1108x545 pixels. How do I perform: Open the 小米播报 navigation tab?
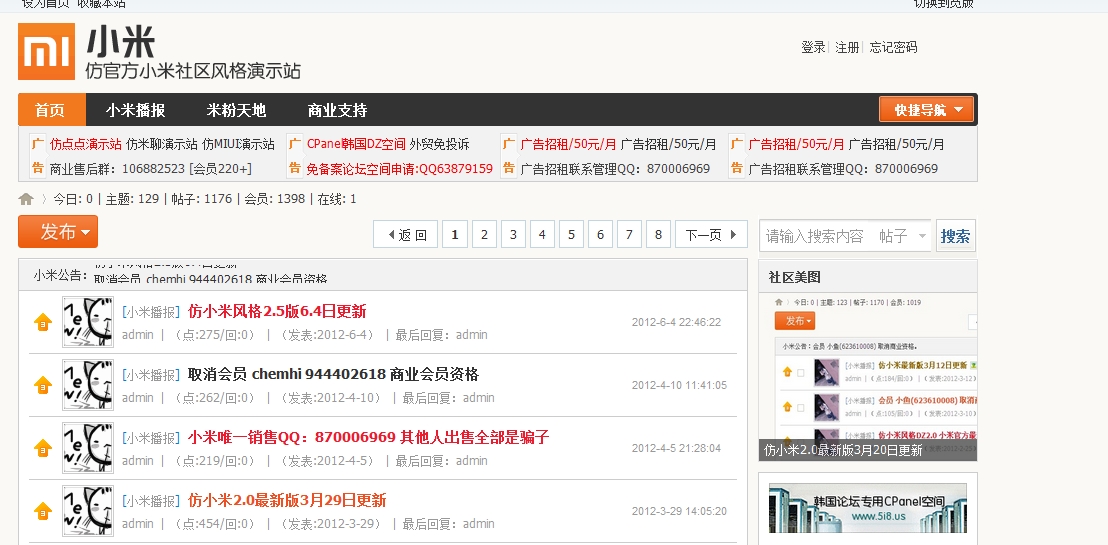[136, 110]
